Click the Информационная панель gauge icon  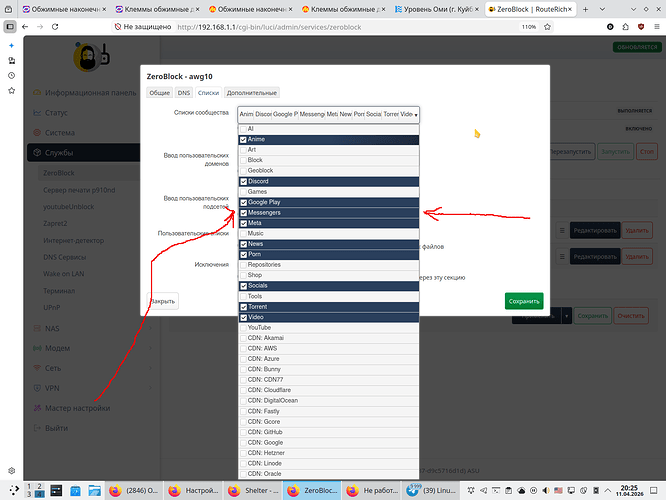coord(37,93)
